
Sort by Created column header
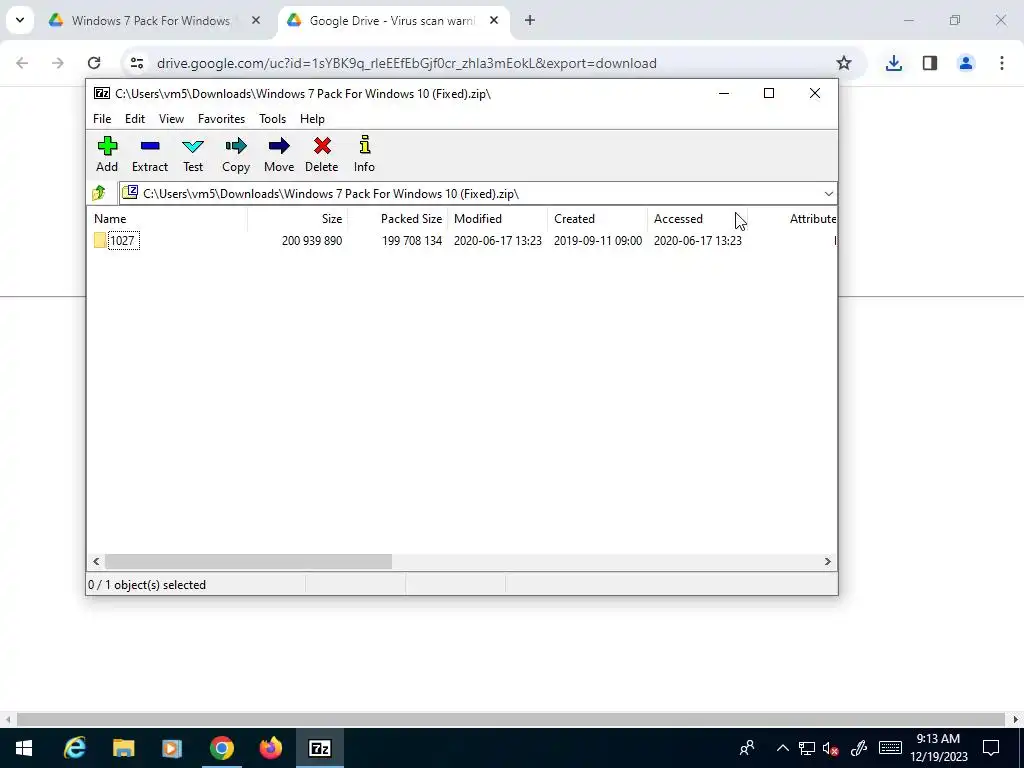[597, 219]
